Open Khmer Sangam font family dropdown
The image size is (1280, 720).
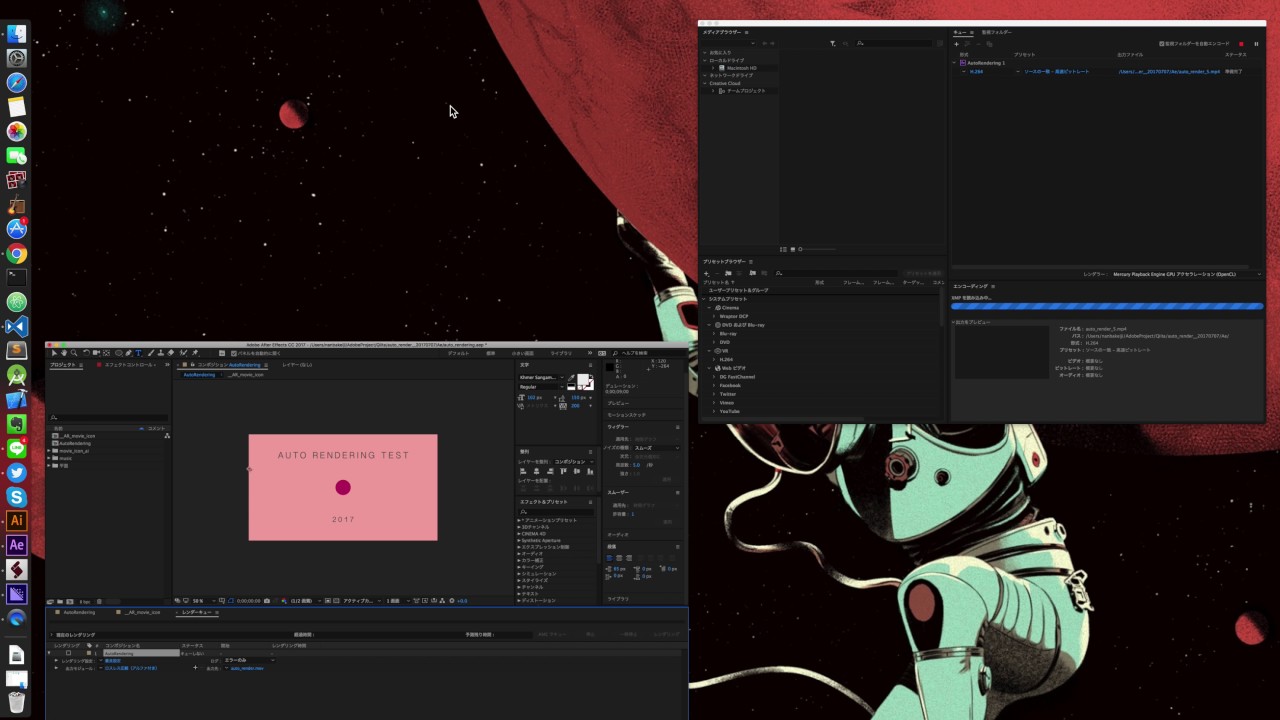(x=541, y=377)
